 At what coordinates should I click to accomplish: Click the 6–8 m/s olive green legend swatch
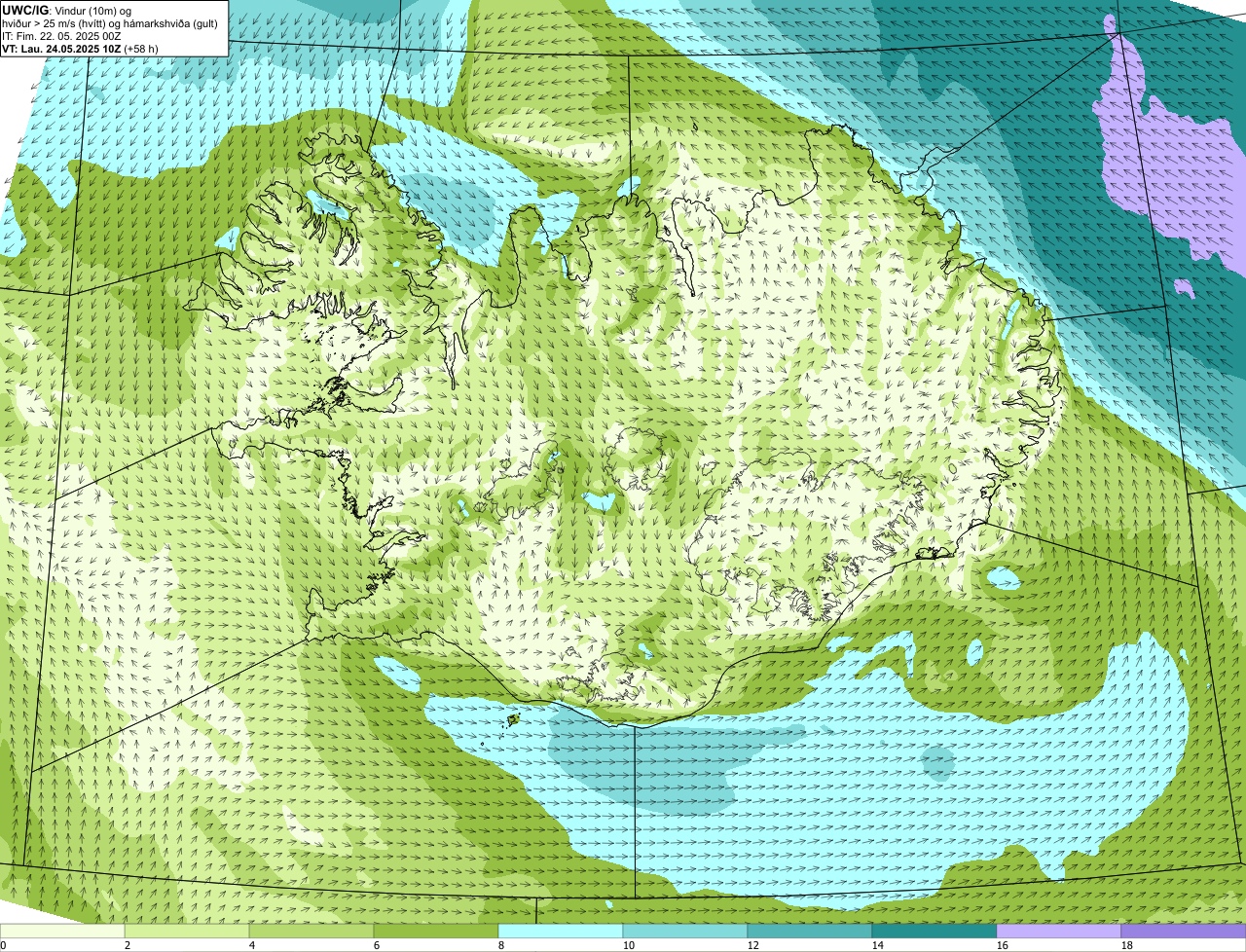[x=436, y=931]
